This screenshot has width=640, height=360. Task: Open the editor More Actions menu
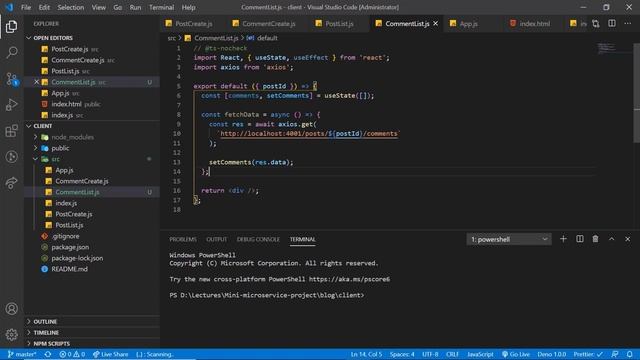tap(627, 24)
